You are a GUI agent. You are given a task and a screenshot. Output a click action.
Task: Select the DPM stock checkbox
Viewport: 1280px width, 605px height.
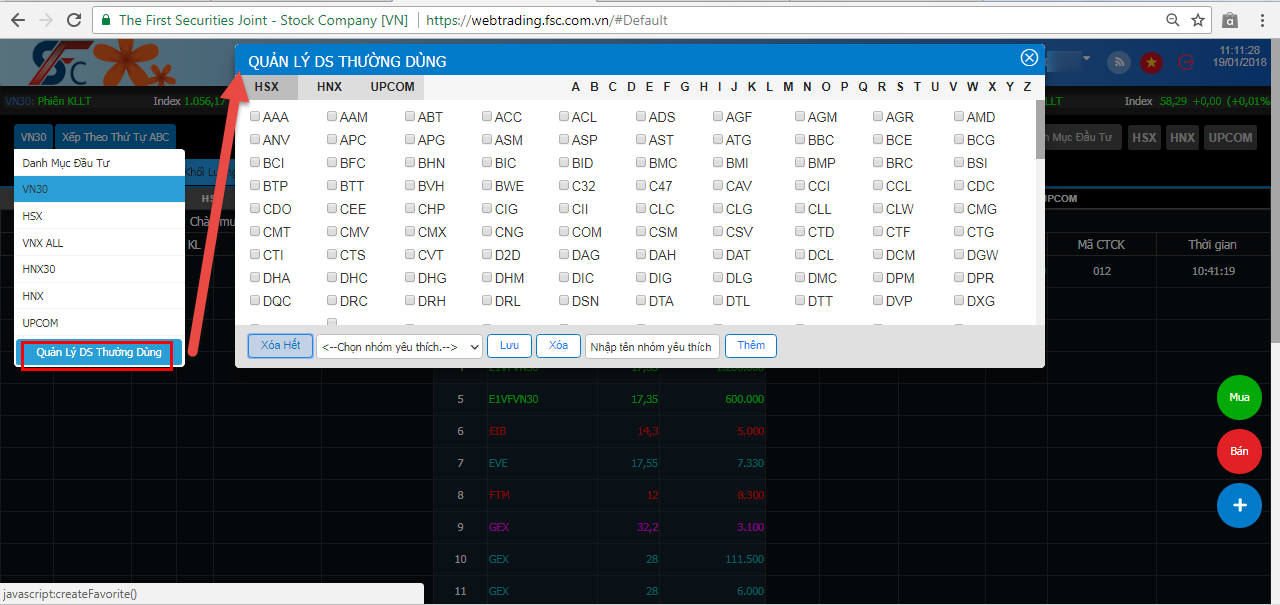point(878,277)
